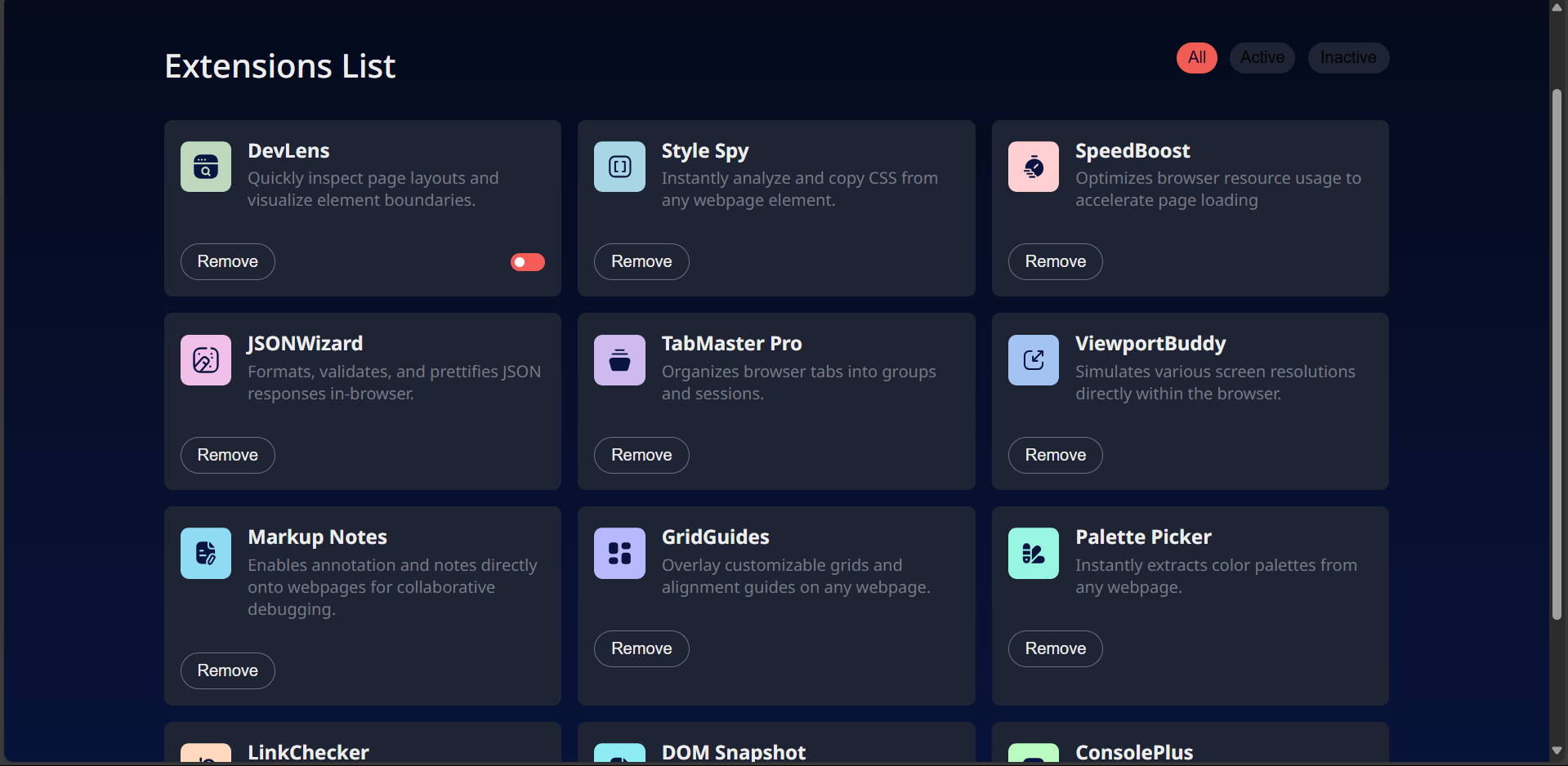Click the Markup Notes extension icon
This screenshot has height=766, width=1568.
[206, 554]
